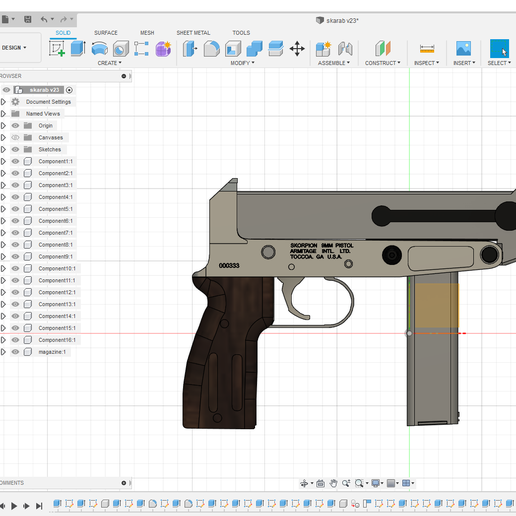The width and height of the screenshot is (516, 516).
Task: Open the SELECT menu
Action: tap(499, 63)
